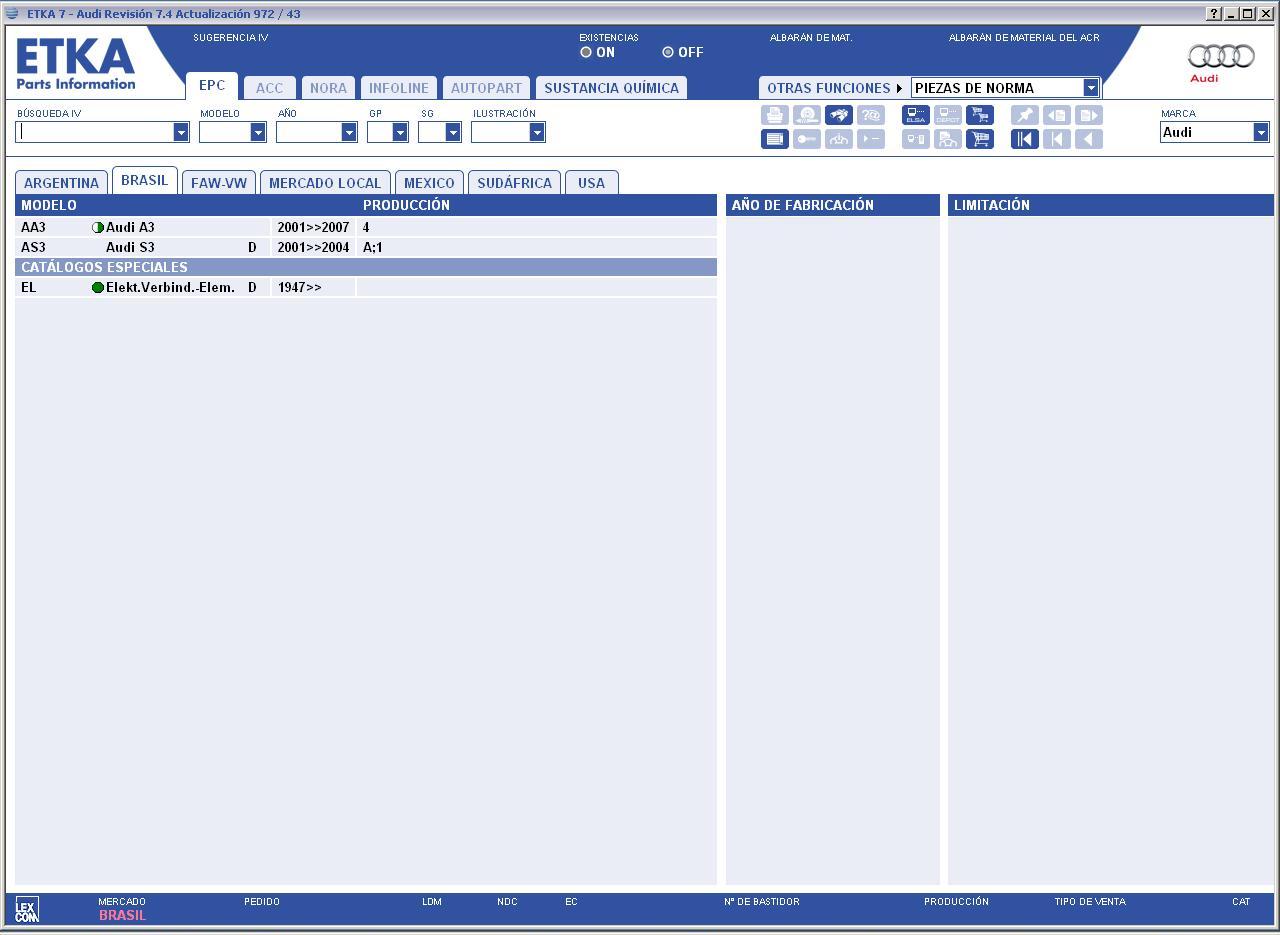Click the green full-circle icon beside Elekt.Verbind.-Elem.

98,287
